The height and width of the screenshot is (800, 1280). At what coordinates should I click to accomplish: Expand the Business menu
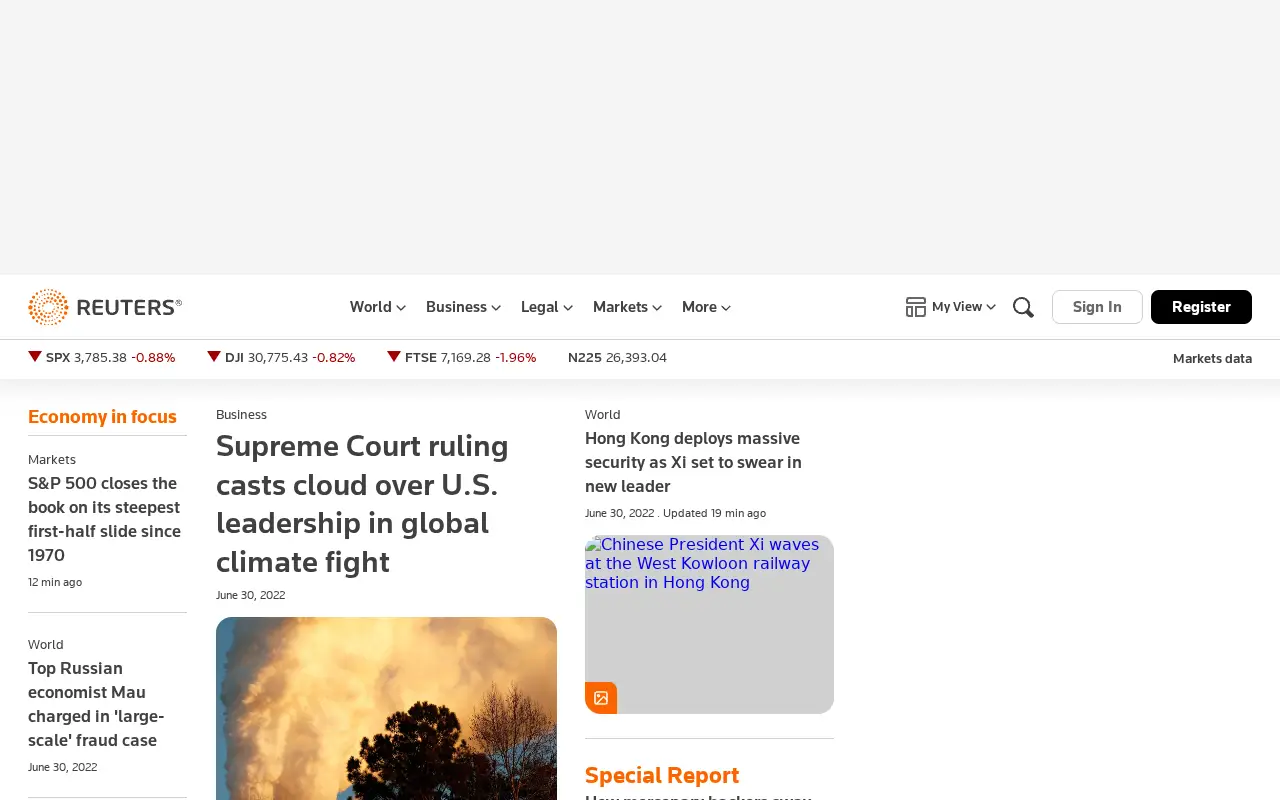(463, 307)
